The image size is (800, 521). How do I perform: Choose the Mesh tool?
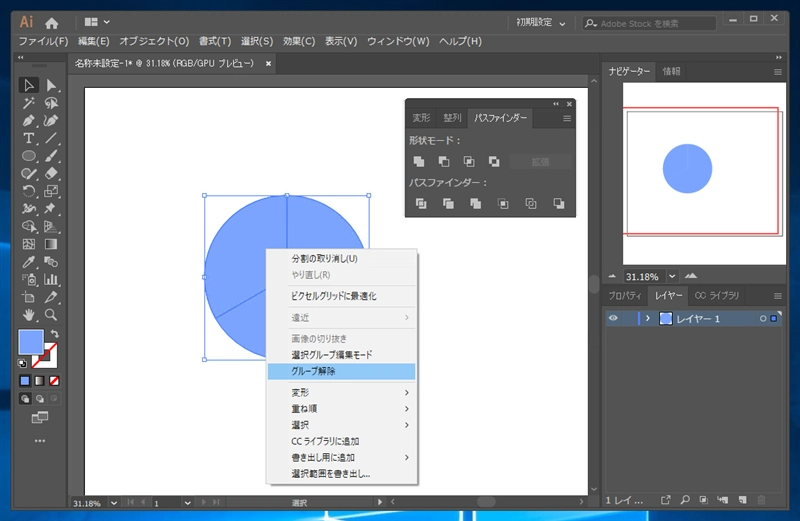(x=29, y=244)
